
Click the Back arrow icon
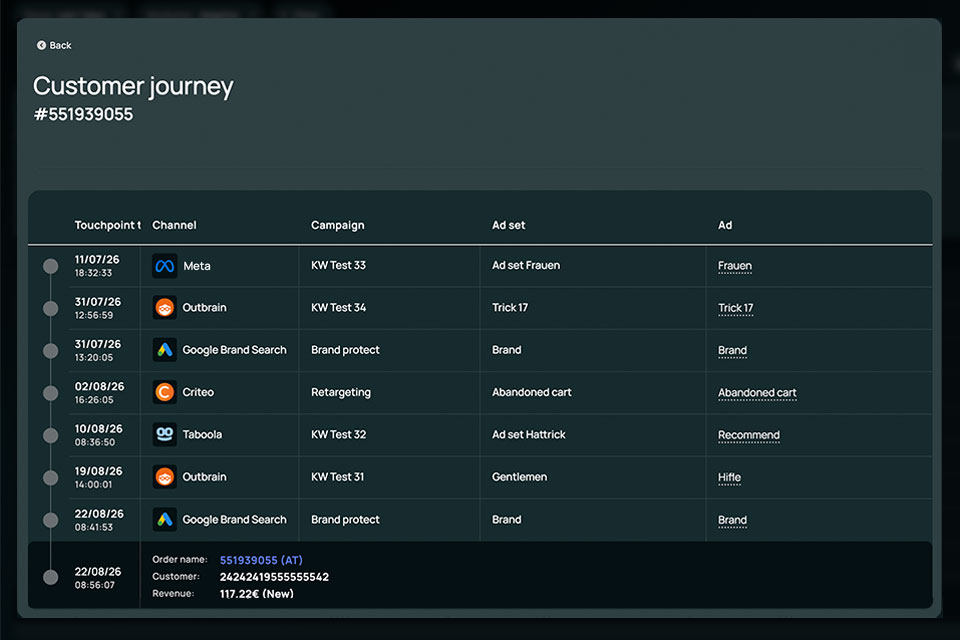click(41, 45)
